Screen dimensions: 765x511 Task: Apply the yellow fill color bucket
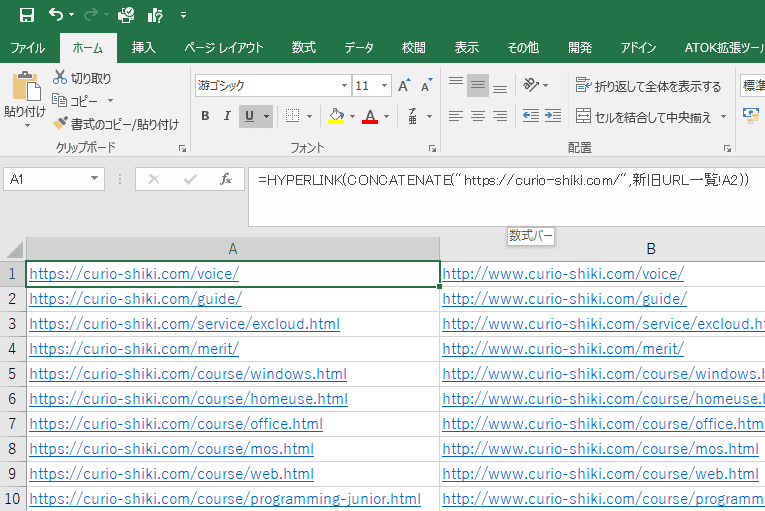tap(336, 117)
